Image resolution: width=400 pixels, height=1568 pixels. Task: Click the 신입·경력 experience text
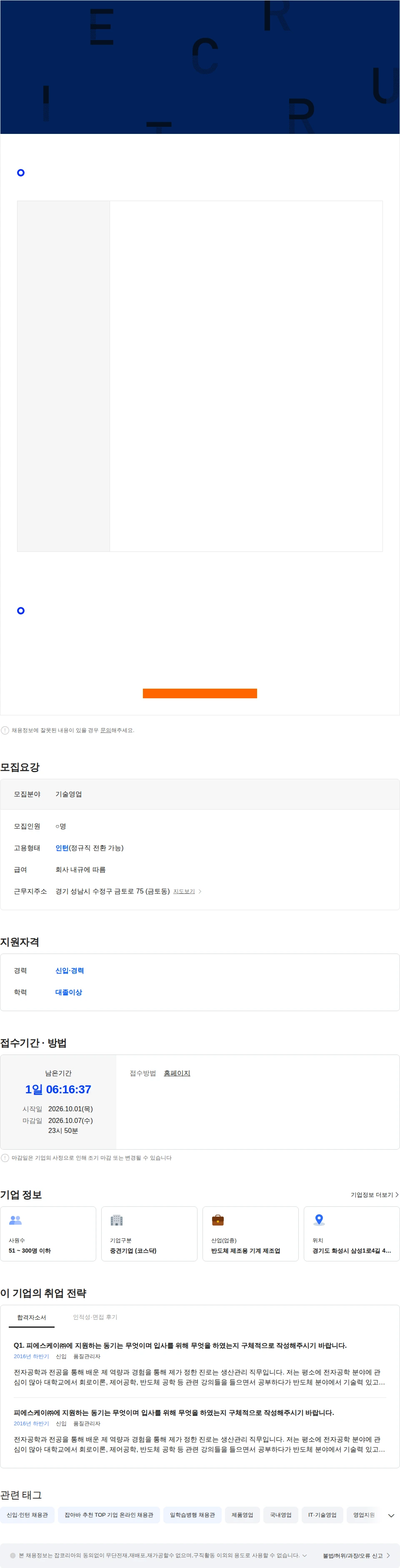pos(70,970)
